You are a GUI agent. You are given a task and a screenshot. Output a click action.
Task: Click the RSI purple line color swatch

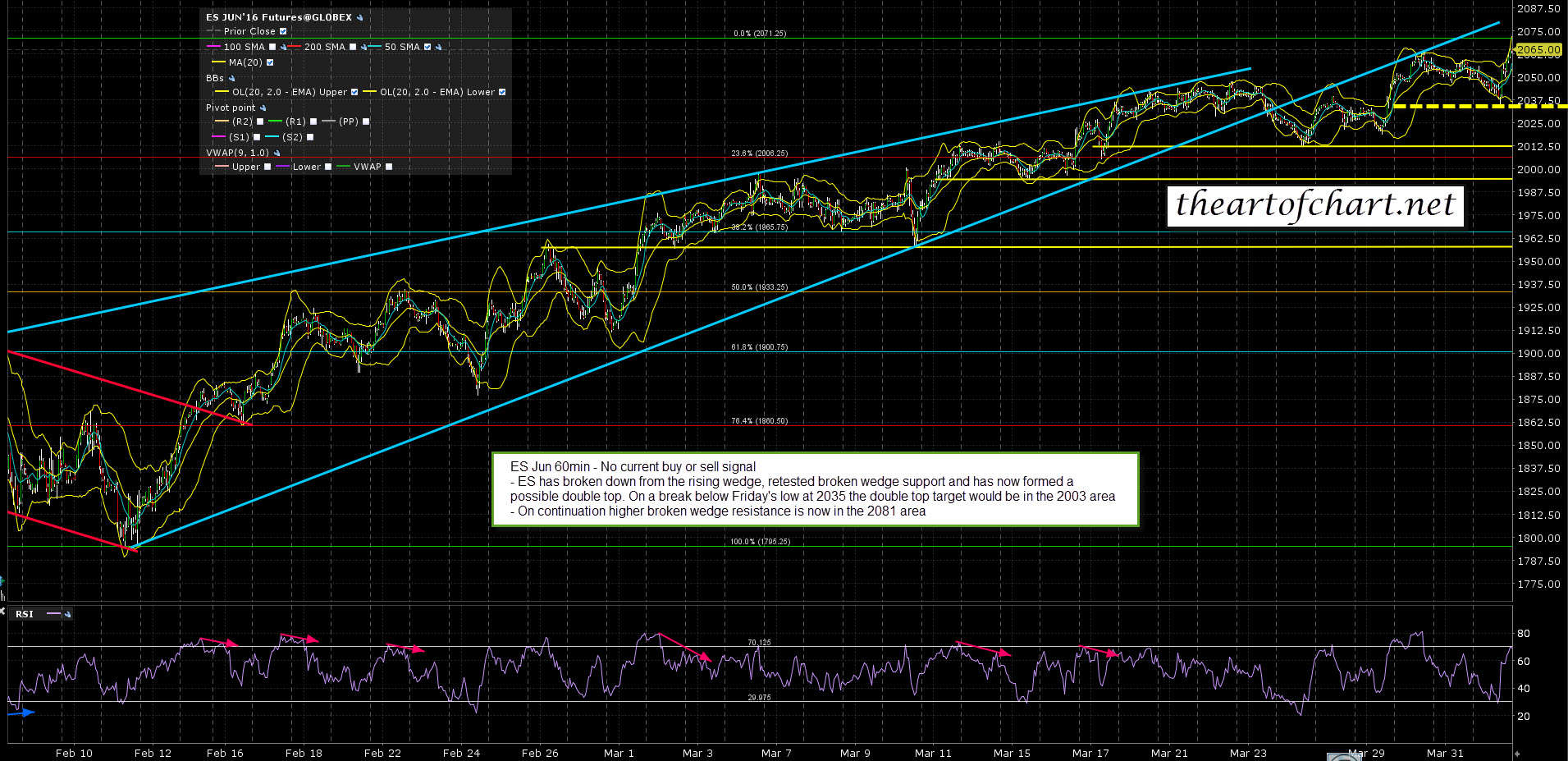[54, 614]
